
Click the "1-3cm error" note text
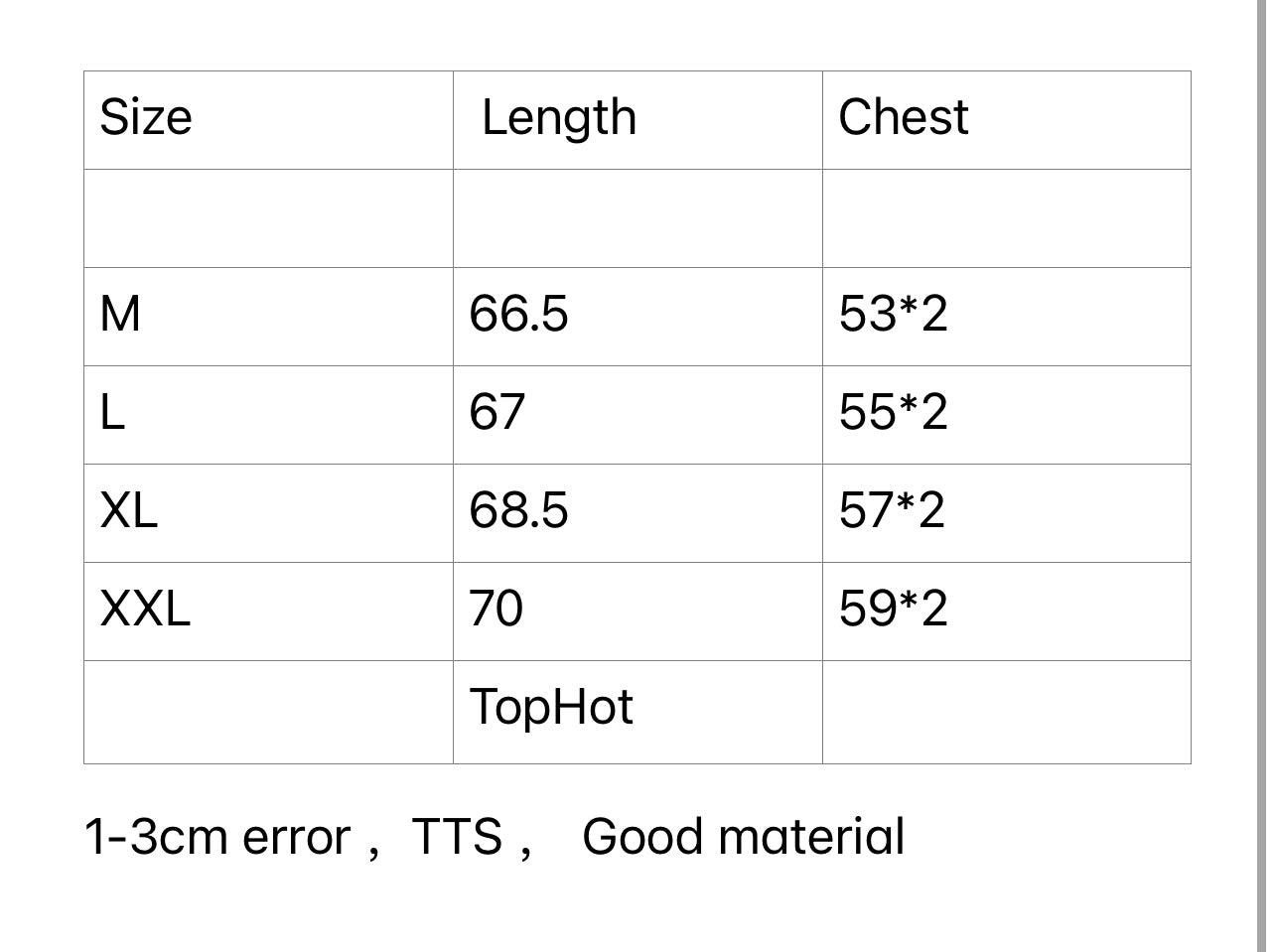(217, 837)
